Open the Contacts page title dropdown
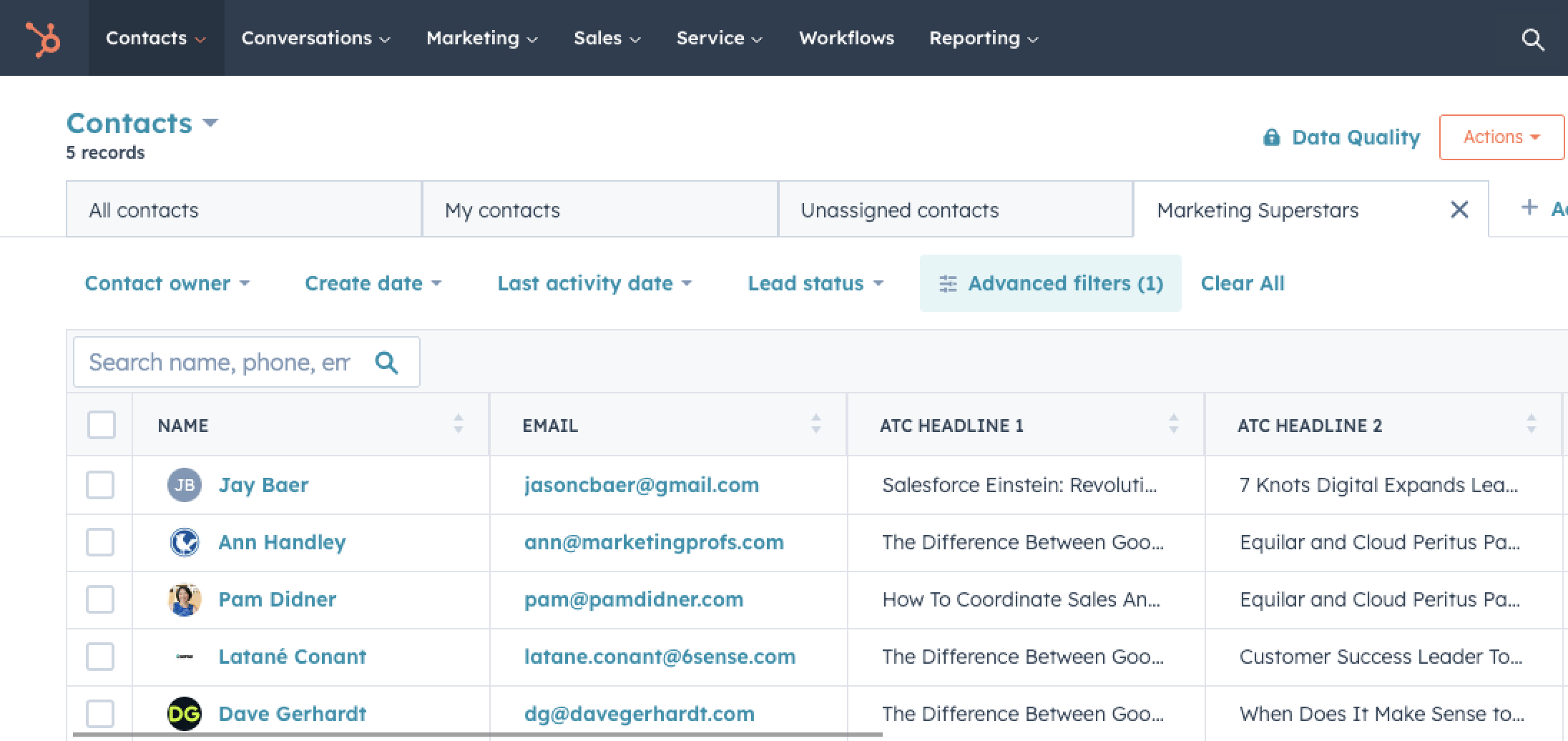Image resolution: width=1568 pixels, height=741 pixels. [x=142, y=123]
